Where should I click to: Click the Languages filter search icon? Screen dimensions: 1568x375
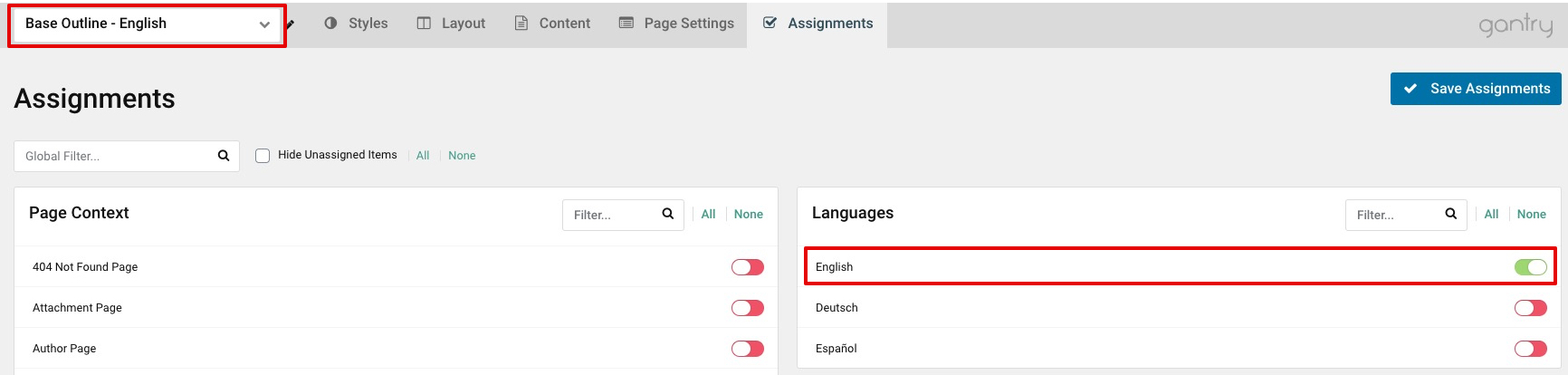[1451, 214]
